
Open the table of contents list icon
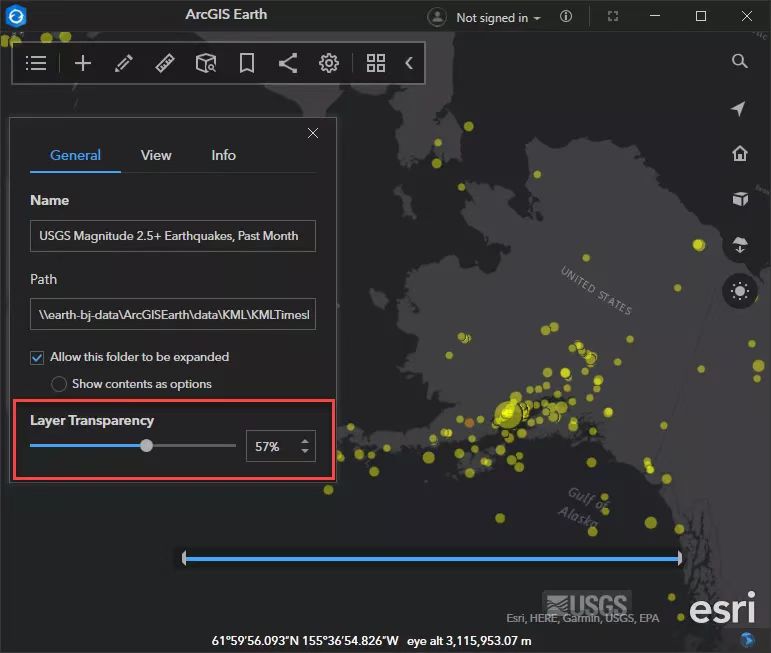pos(36,63)
